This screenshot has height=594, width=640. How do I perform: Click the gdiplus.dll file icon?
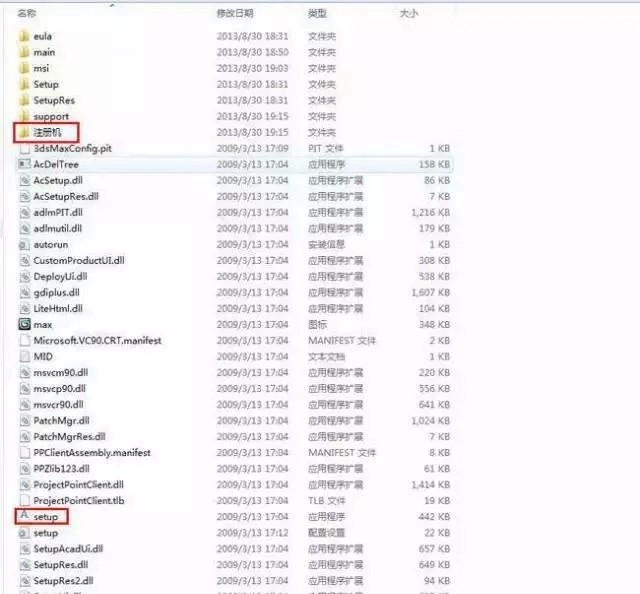coord(24,293)
